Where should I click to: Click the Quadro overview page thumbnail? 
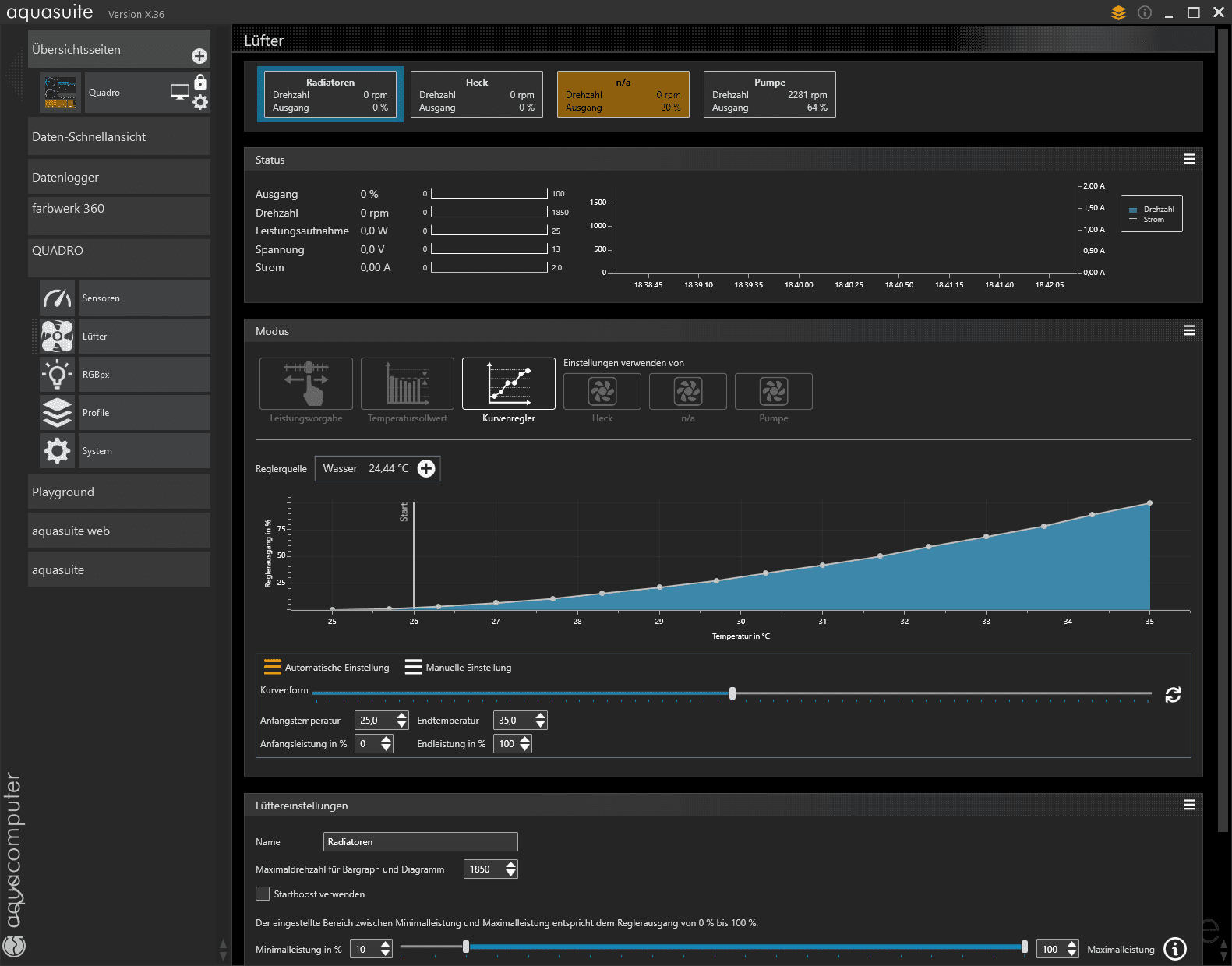[x=60, y=92]
